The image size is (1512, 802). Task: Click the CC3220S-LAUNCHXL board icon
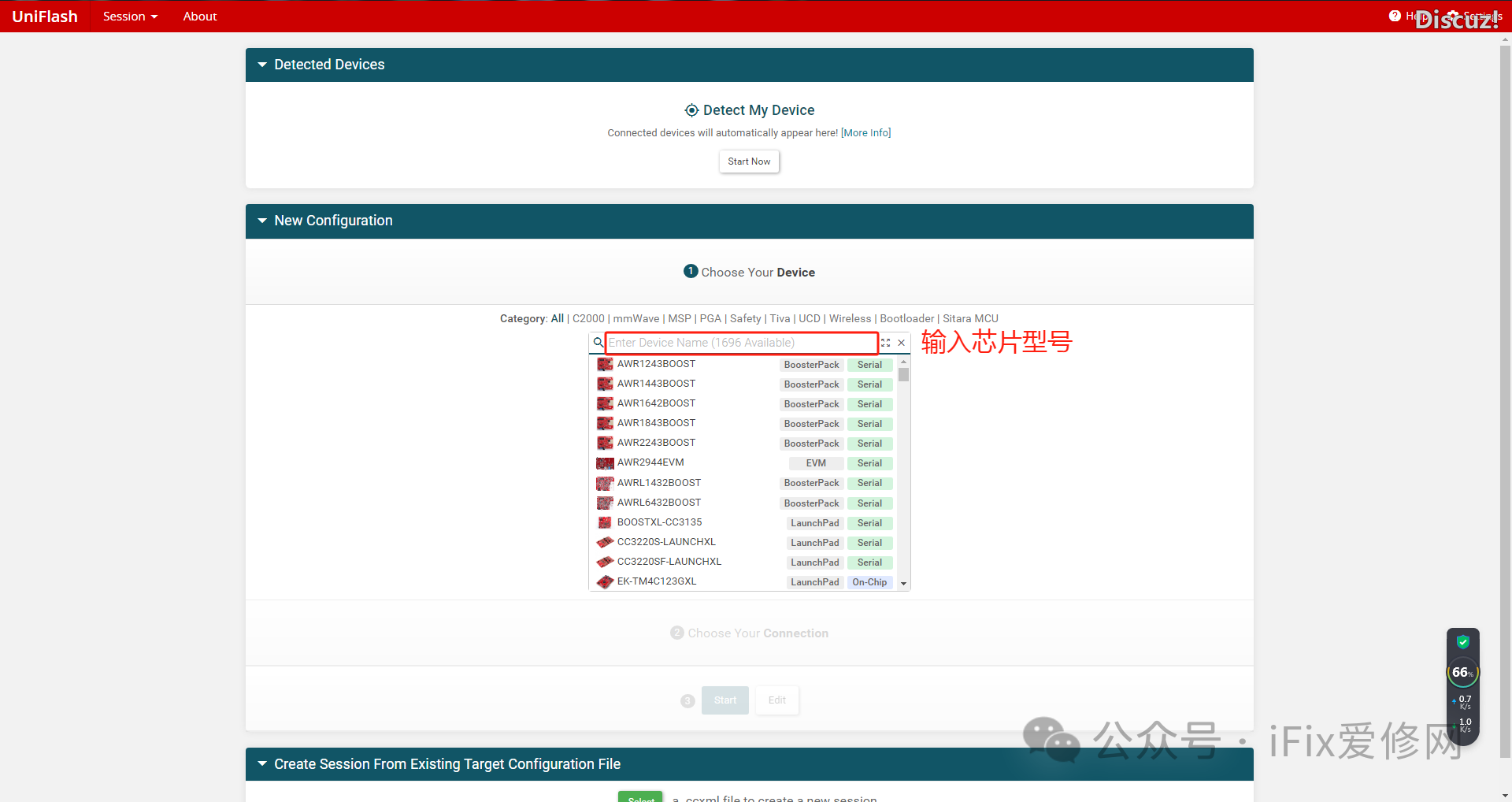[605, 542]
